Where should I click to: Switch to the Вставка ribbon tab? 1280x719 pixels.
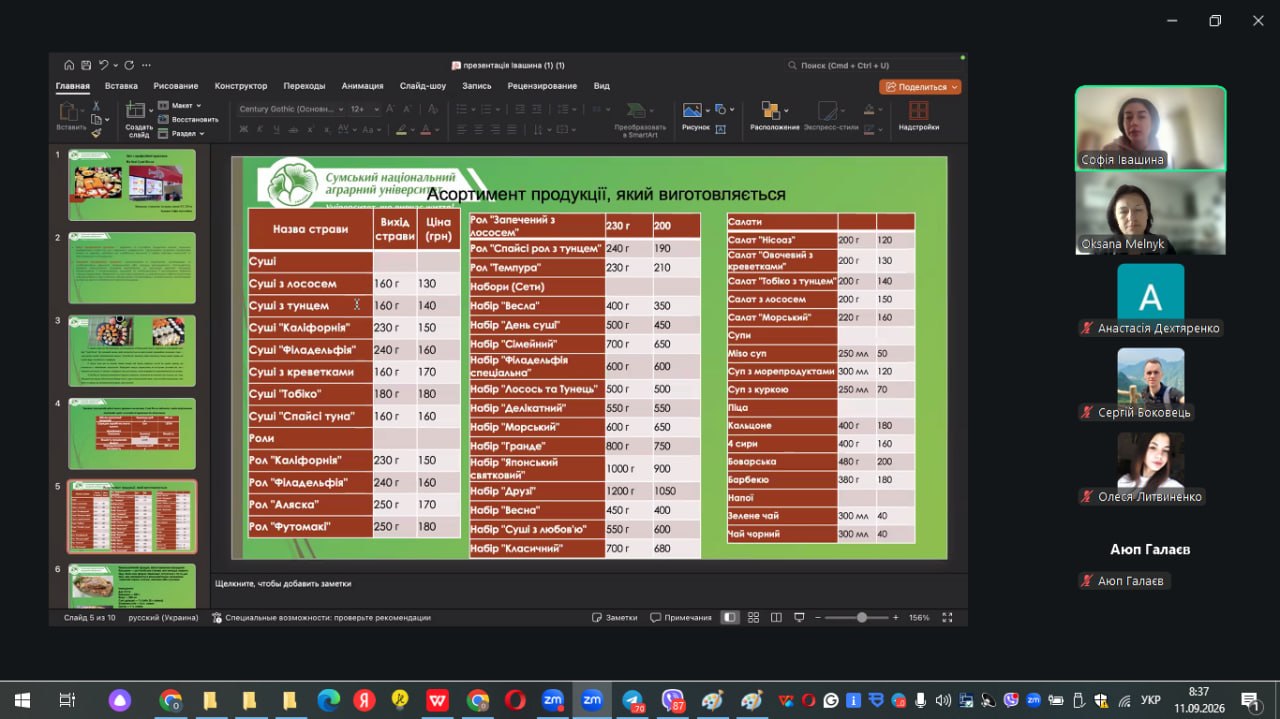tap(121, 86)
